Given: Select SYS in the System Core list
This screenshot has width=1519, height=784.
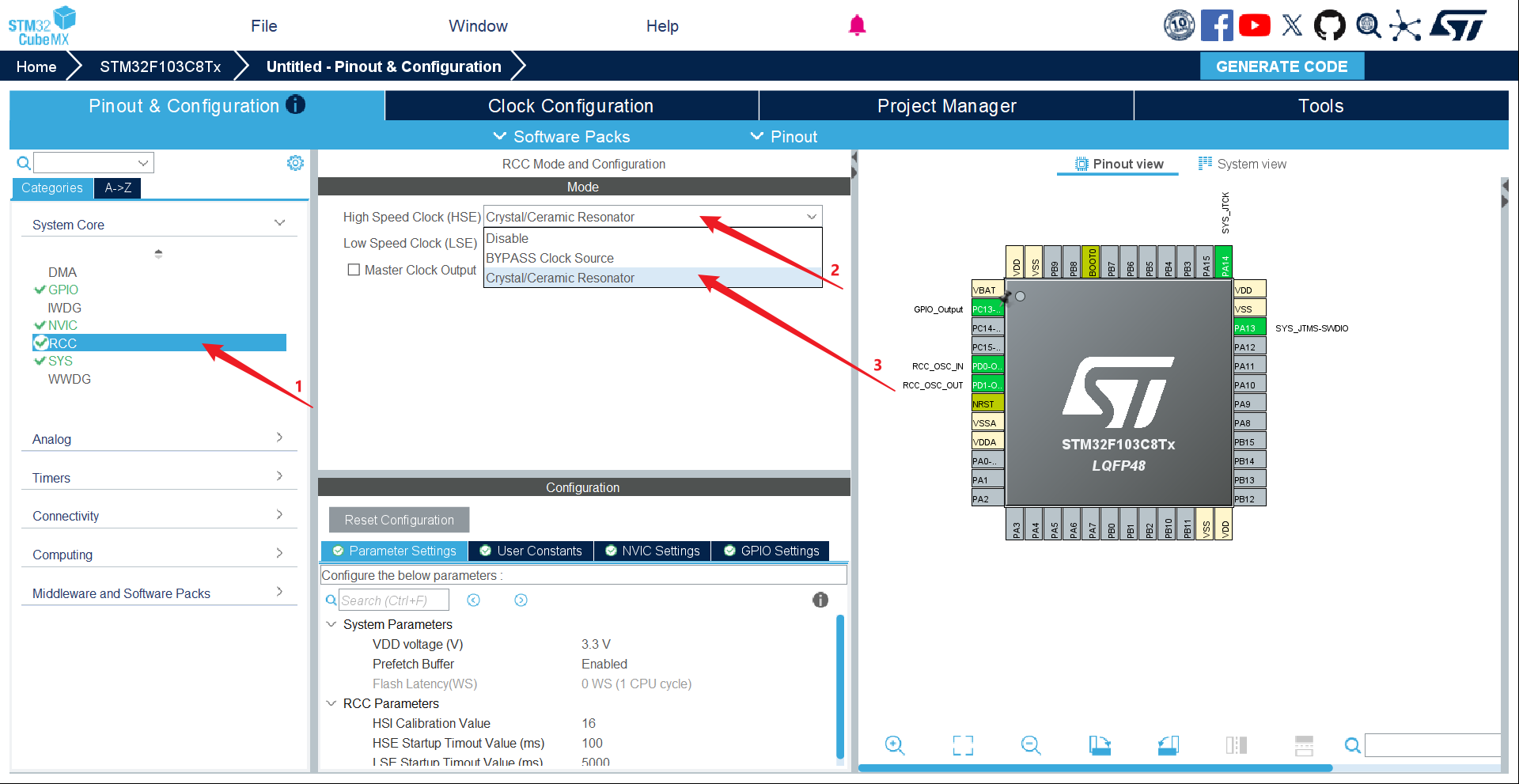Looking at the screenshot, I should point(60,361).
